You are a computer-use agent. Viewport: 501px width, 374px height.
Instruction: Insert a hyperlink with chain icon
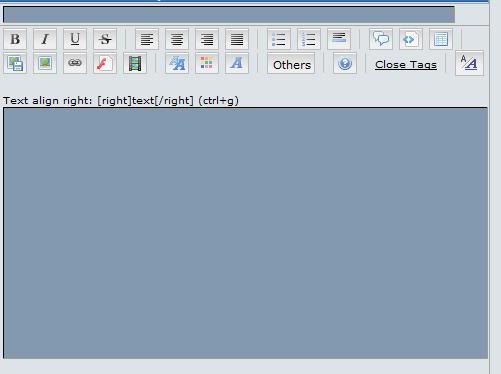(x=75, y=63)
